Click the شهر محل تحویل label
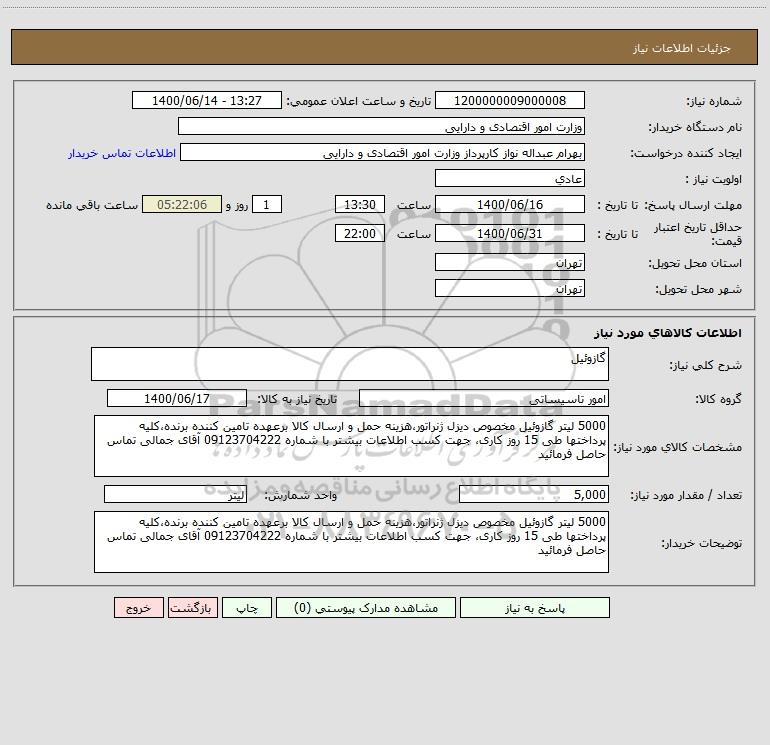 coord(698,290)
